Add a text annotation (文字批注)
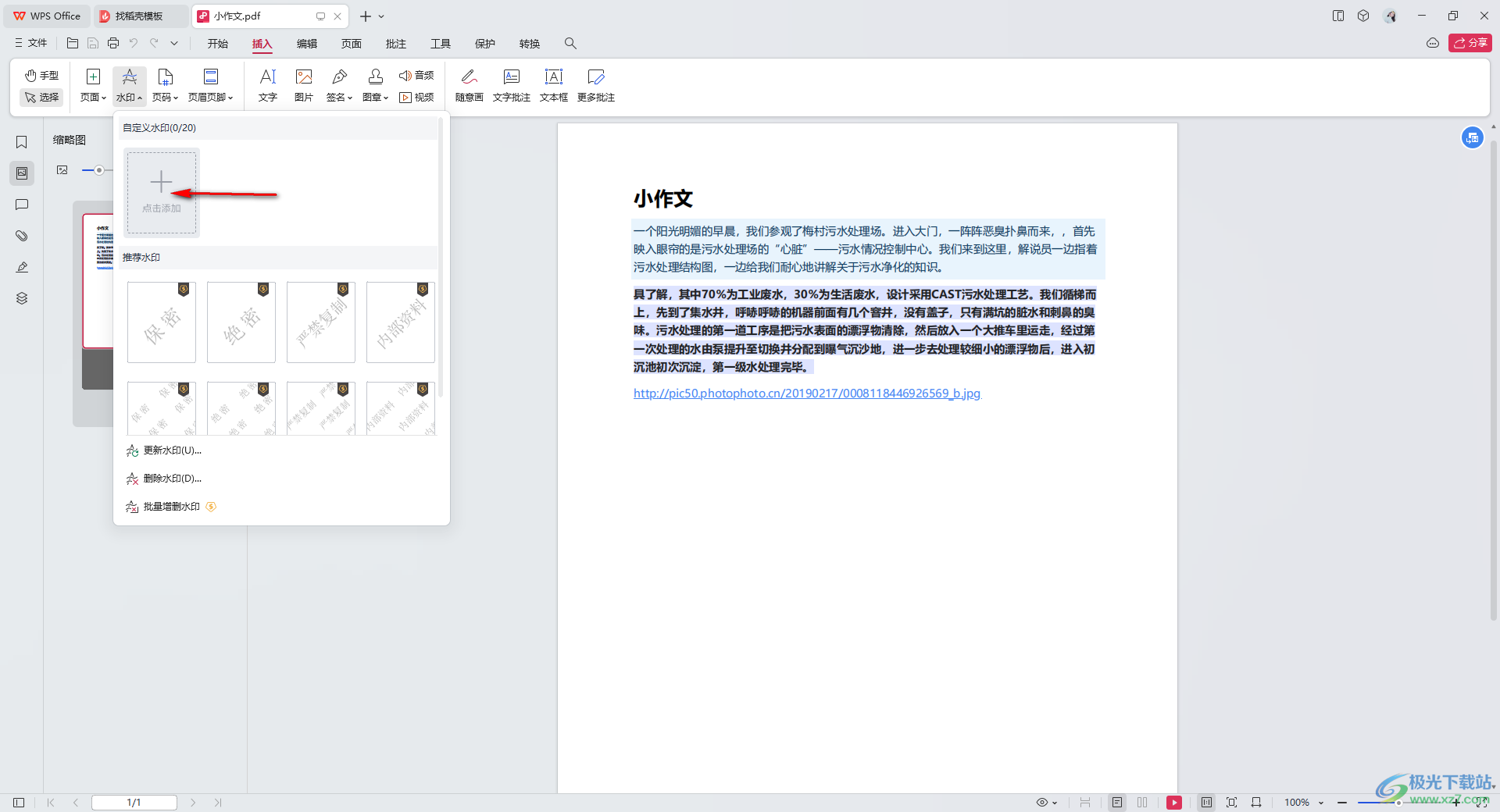This screenshot has height=812, width=1500. click(512, 86)
